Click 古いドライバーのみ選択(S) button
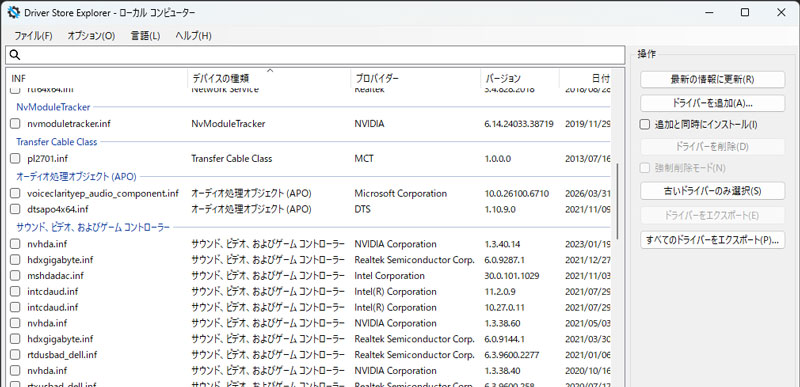This screenshot has height=387, width=800. click(712, 191)
